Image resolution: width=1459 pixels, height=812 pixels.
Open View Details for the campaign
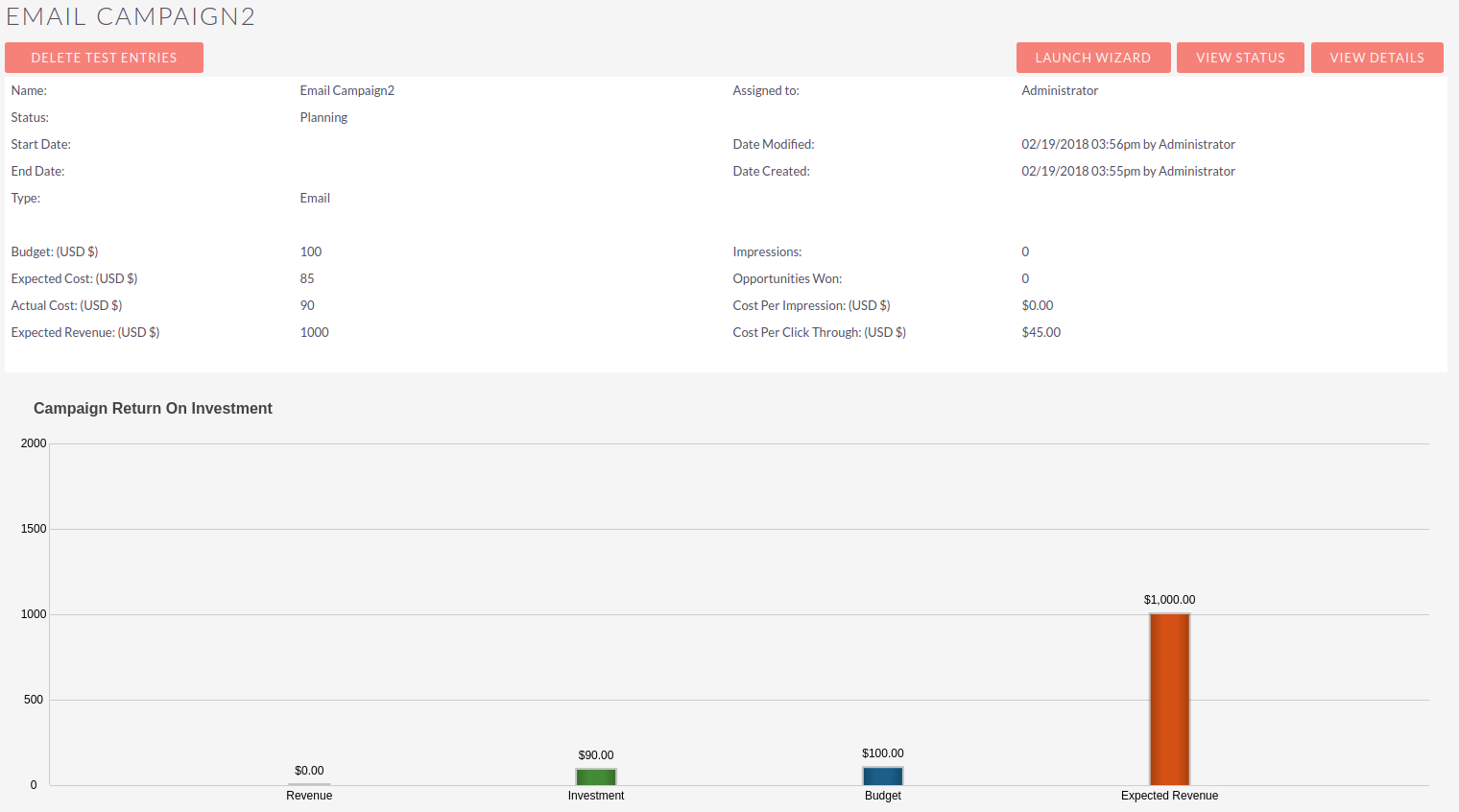(x=1376, y=58)
